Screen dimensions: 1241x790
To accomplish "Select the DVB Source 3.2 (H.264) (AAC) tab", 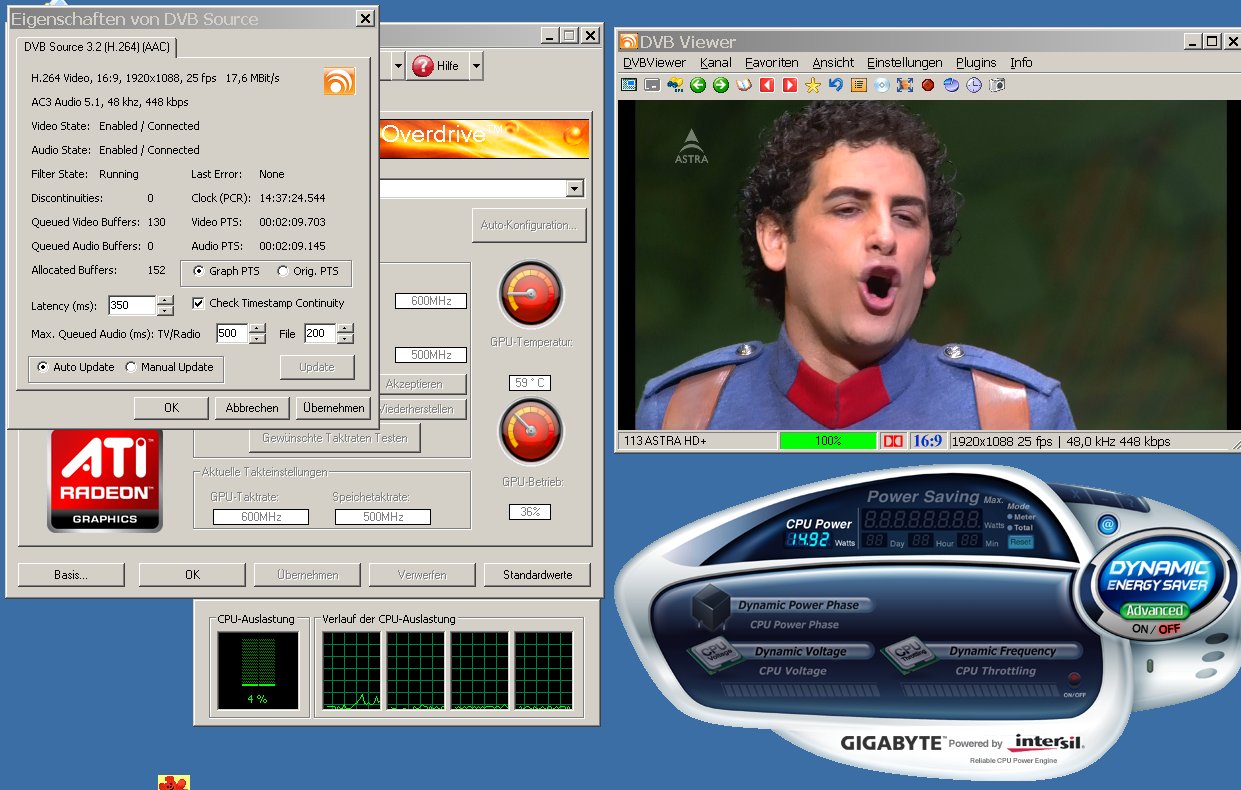I will [x=97, y=46].
